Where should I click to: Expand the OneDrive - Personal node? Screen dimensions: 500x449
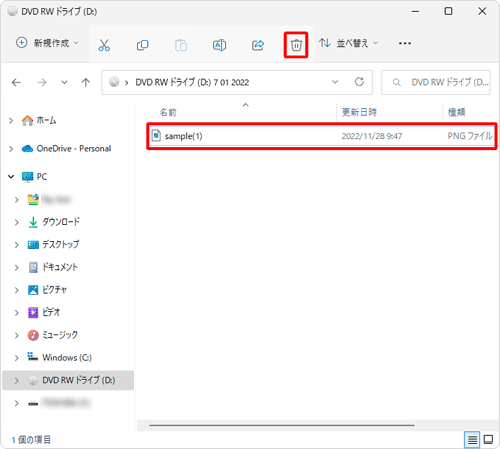click(11, 149)
